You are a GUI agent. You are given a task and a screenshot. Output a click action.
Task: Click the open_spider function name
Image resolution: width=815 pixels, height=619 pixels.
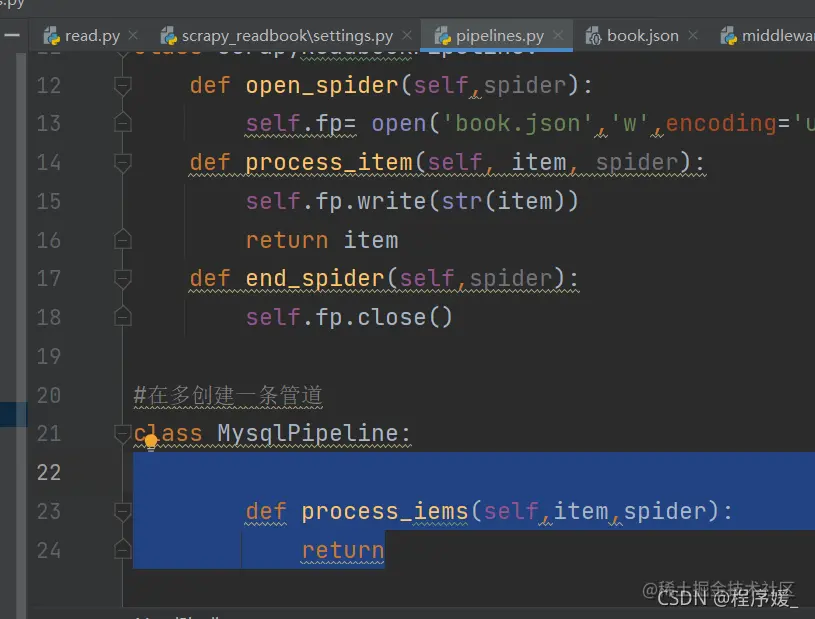[x=322, y=85]
